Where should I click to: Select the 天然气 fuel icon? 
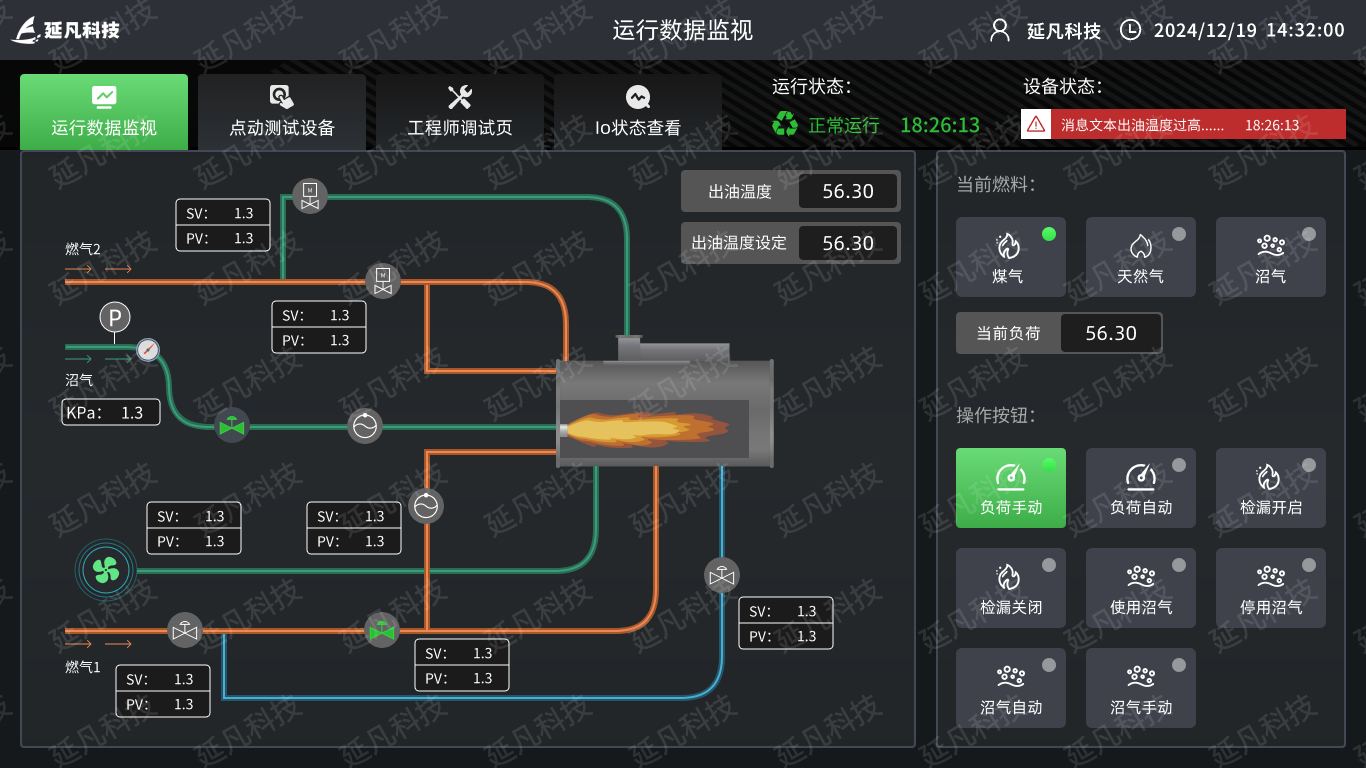point(1140,256)
